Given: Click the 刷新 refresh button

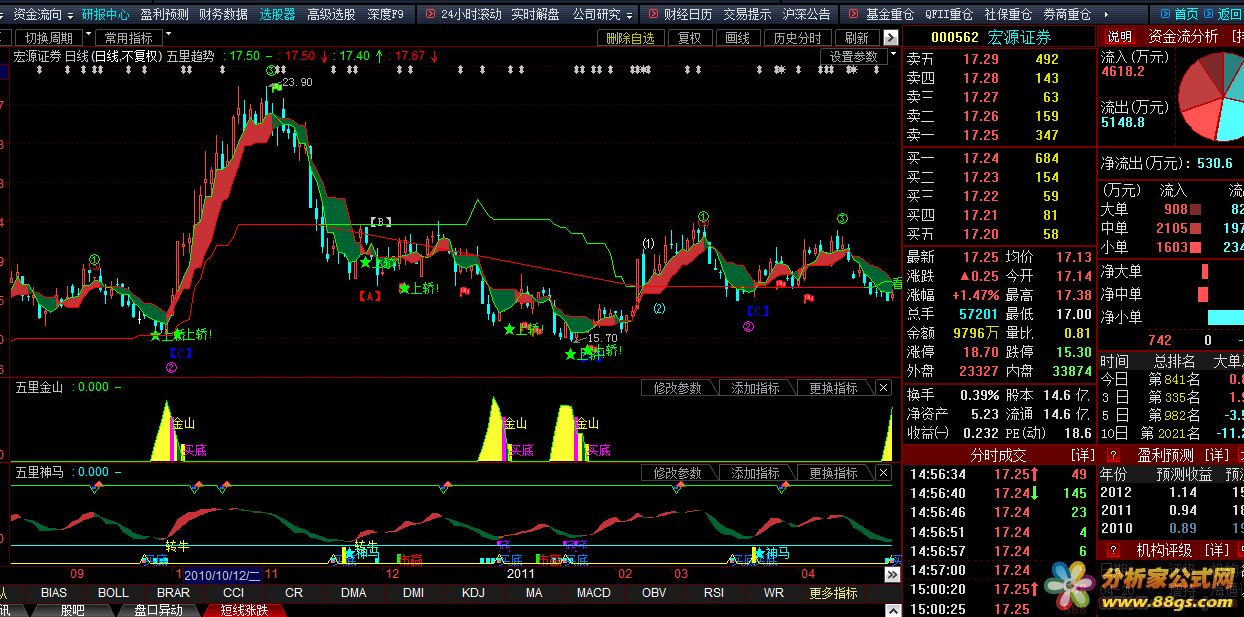Looking at the screenshot, I should click(x=856, y=38).
